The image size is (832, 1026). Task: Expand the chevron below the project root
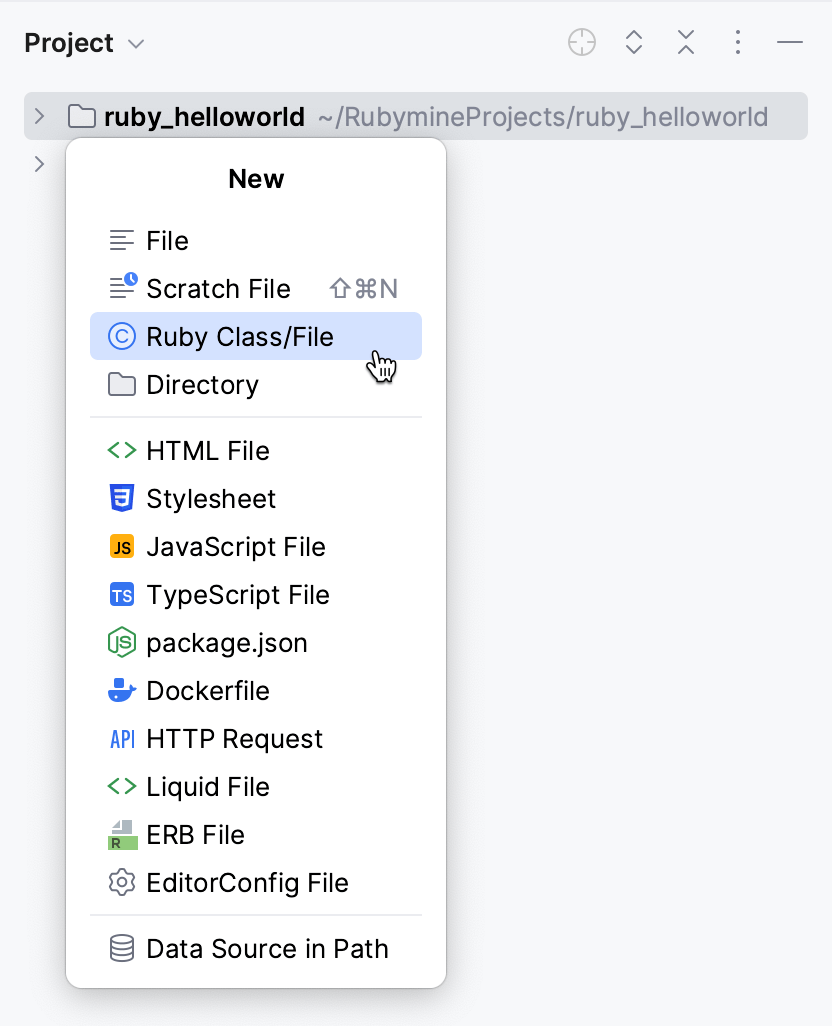click(38, 164)
